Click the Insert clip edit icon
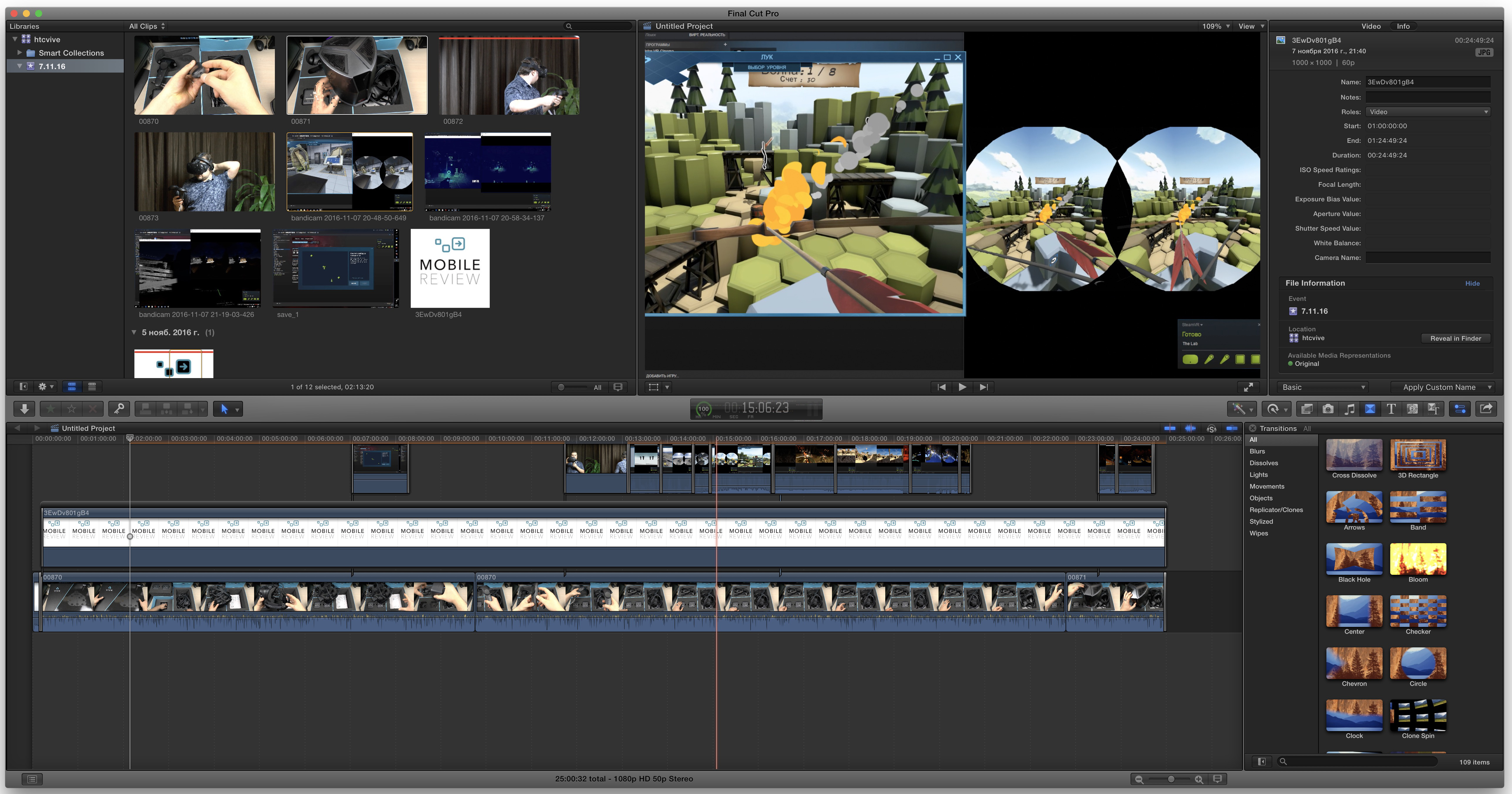Screen dimensions: 1512x794 pyautogui.click(x=167, y=409)
